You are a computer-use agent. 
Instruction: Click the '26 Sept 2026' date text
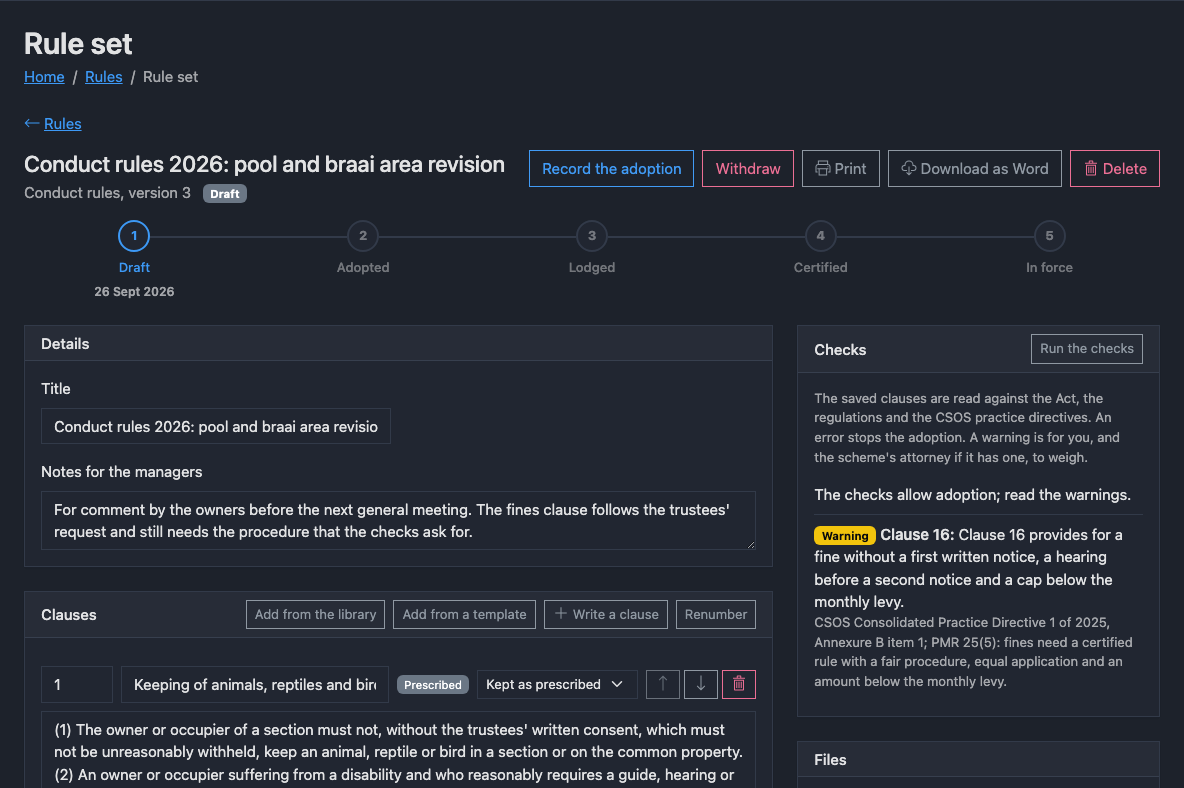[x=134, y=291]
